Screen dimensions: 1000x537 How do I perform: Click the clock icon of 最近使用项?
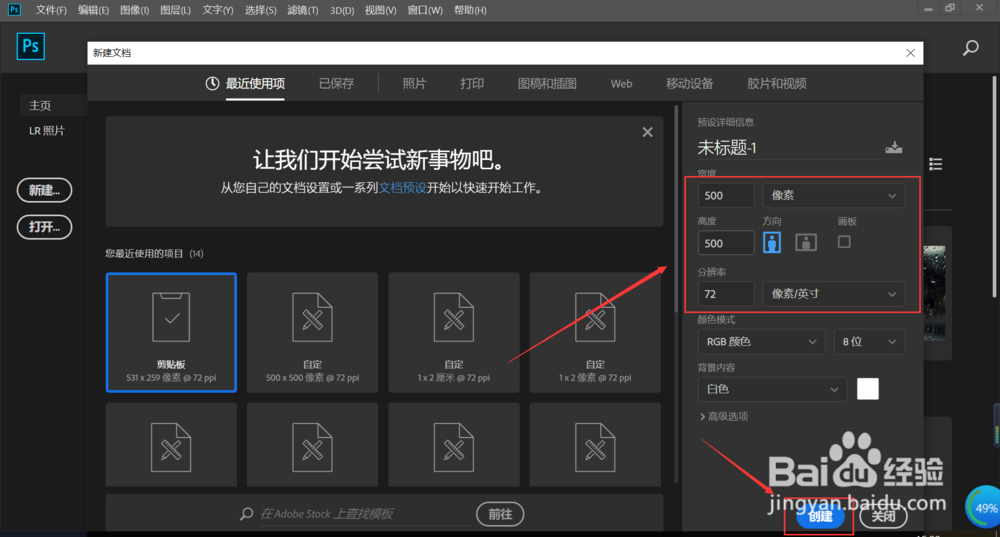[x=212, y=84]
